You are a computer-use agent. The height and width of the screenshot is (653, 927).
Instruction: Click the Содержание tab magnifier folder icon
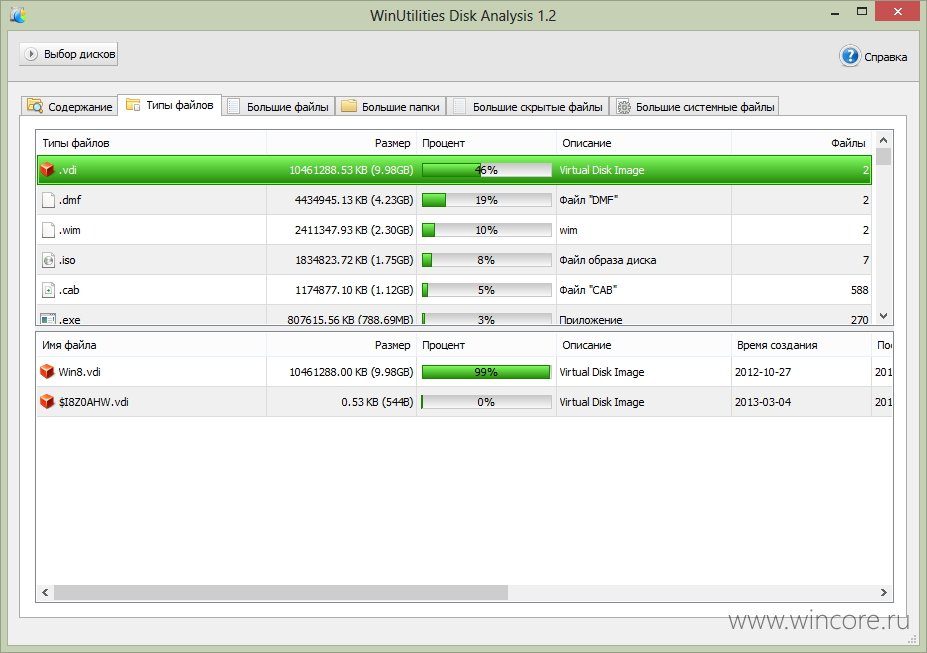coord(35,106)
